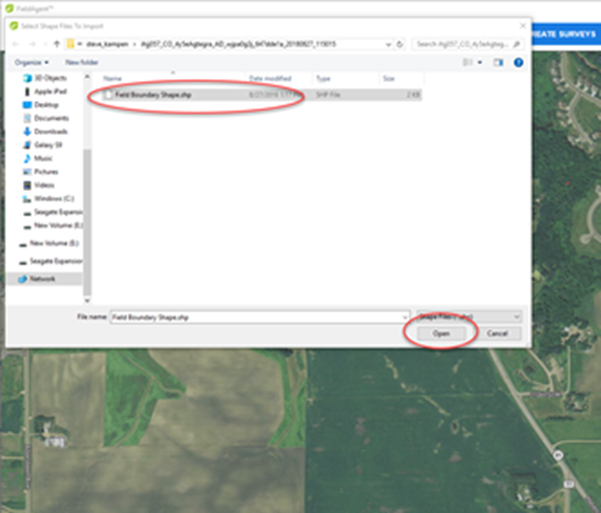
Task: Toggle the preview pane icon
Action: pyautogui.click(x=500, y=62)
